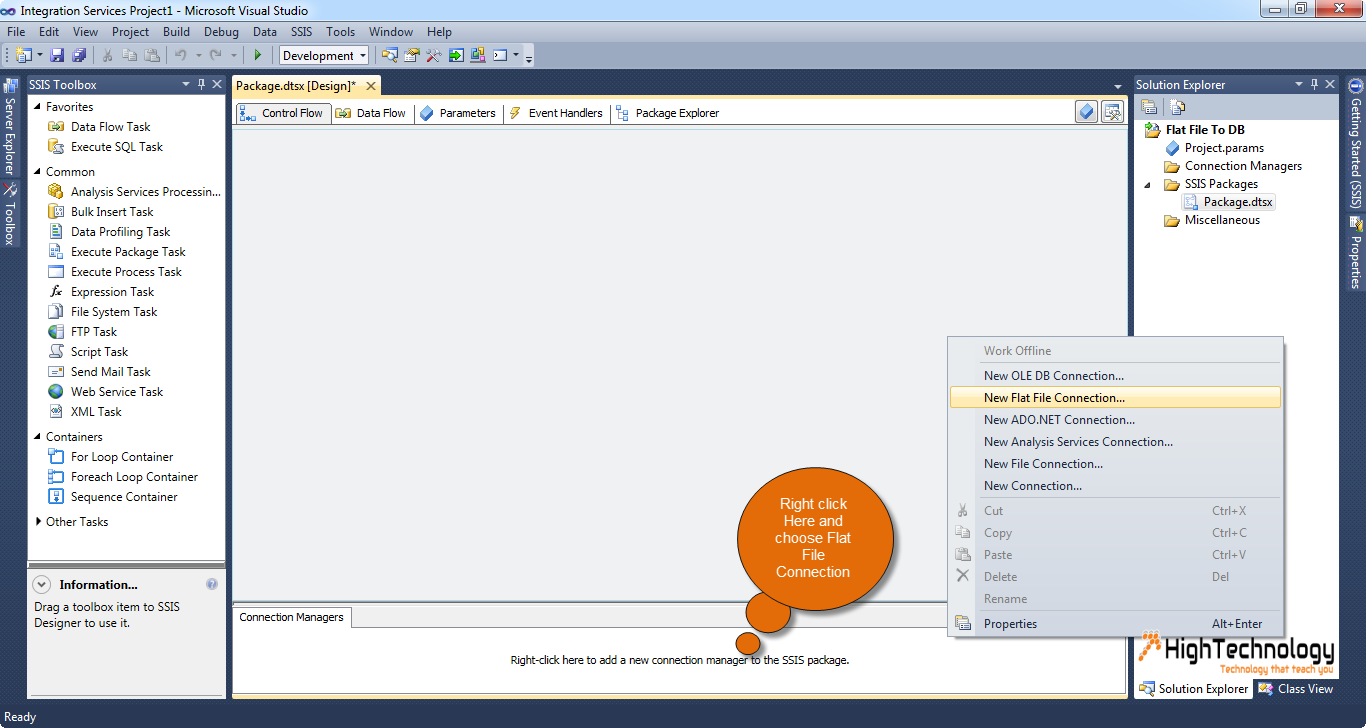Select the FTP Task globe icon
Image resolution: width=1366 pixels, height=728 pixels.
coord(56,331)
